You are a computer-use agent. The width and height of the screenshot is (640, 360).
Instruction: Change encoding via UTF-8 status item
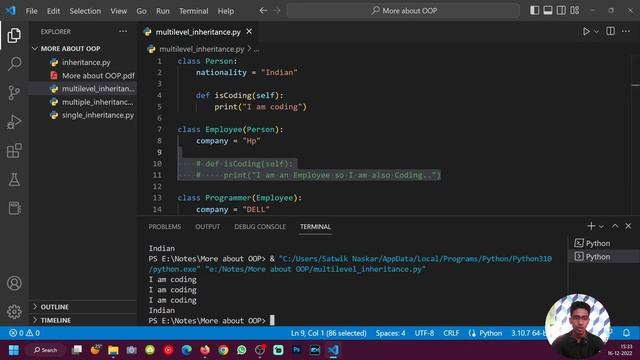pos(424,333)
